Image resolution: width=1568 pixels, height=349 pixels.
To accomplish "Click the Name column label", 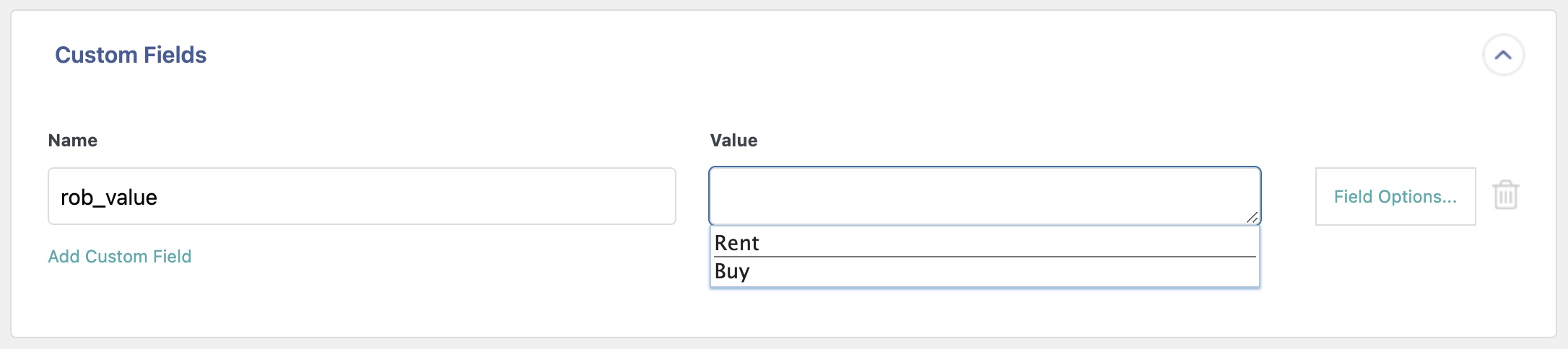I will tap(72, 141).
